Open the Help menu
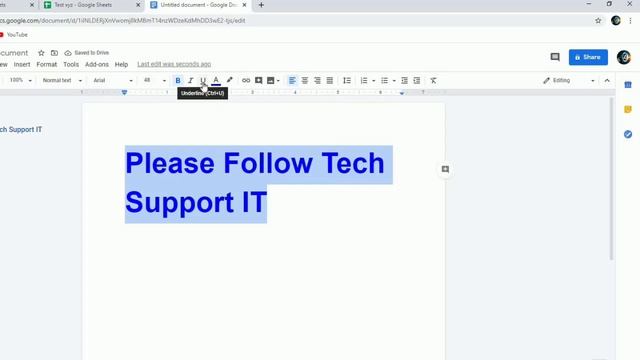Image resolution: width=640 pixels, height=360 pixels. pos(121,64)
